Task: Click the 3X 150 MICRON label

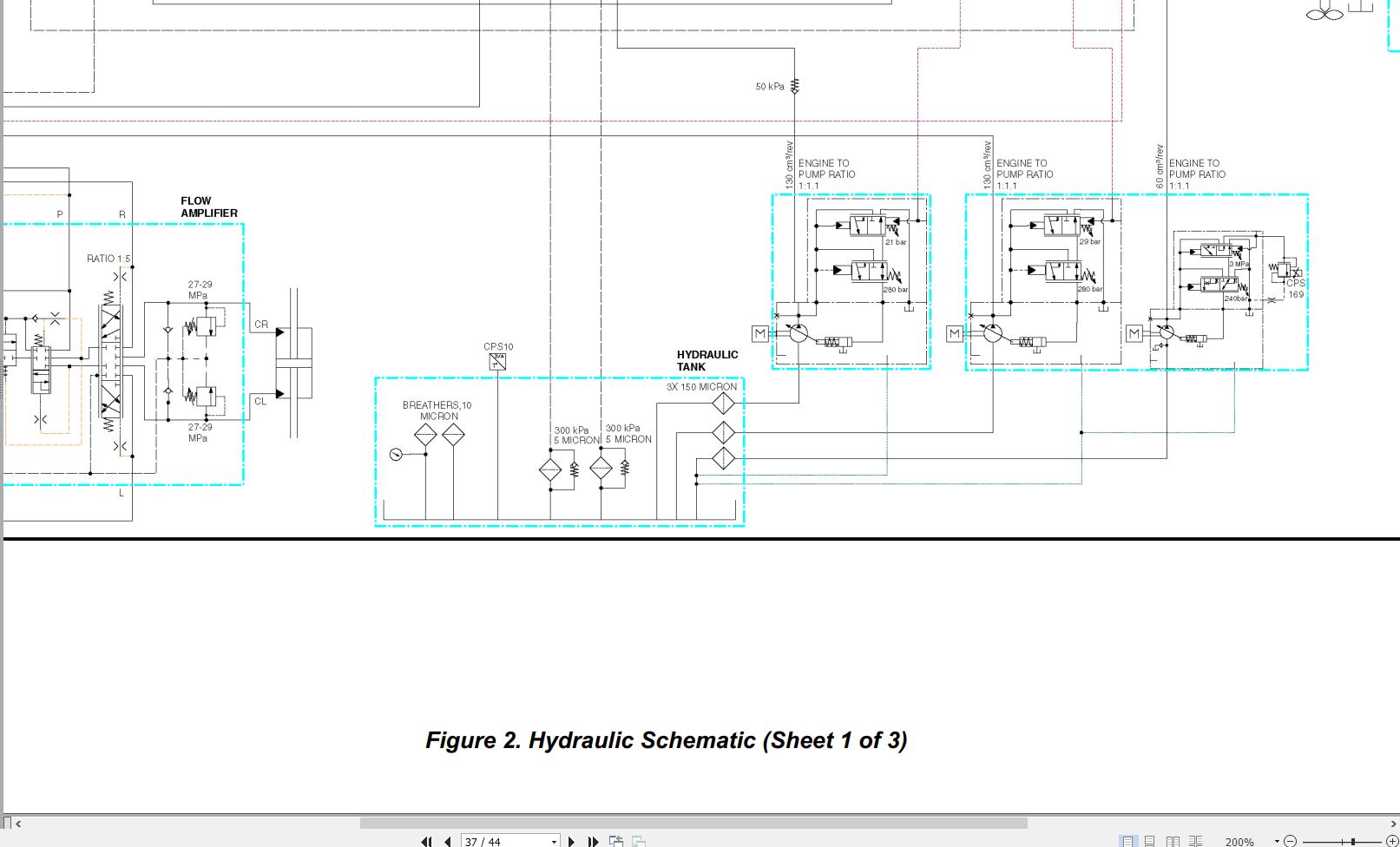Action: coord(701,386)
